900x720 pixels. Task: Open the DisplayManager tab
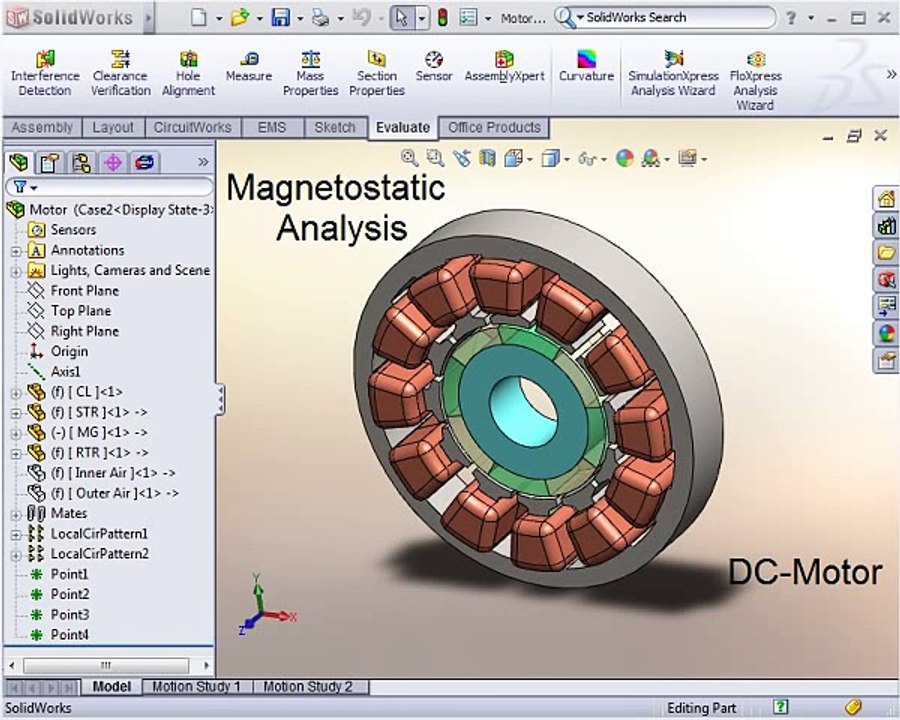point(144,162)
